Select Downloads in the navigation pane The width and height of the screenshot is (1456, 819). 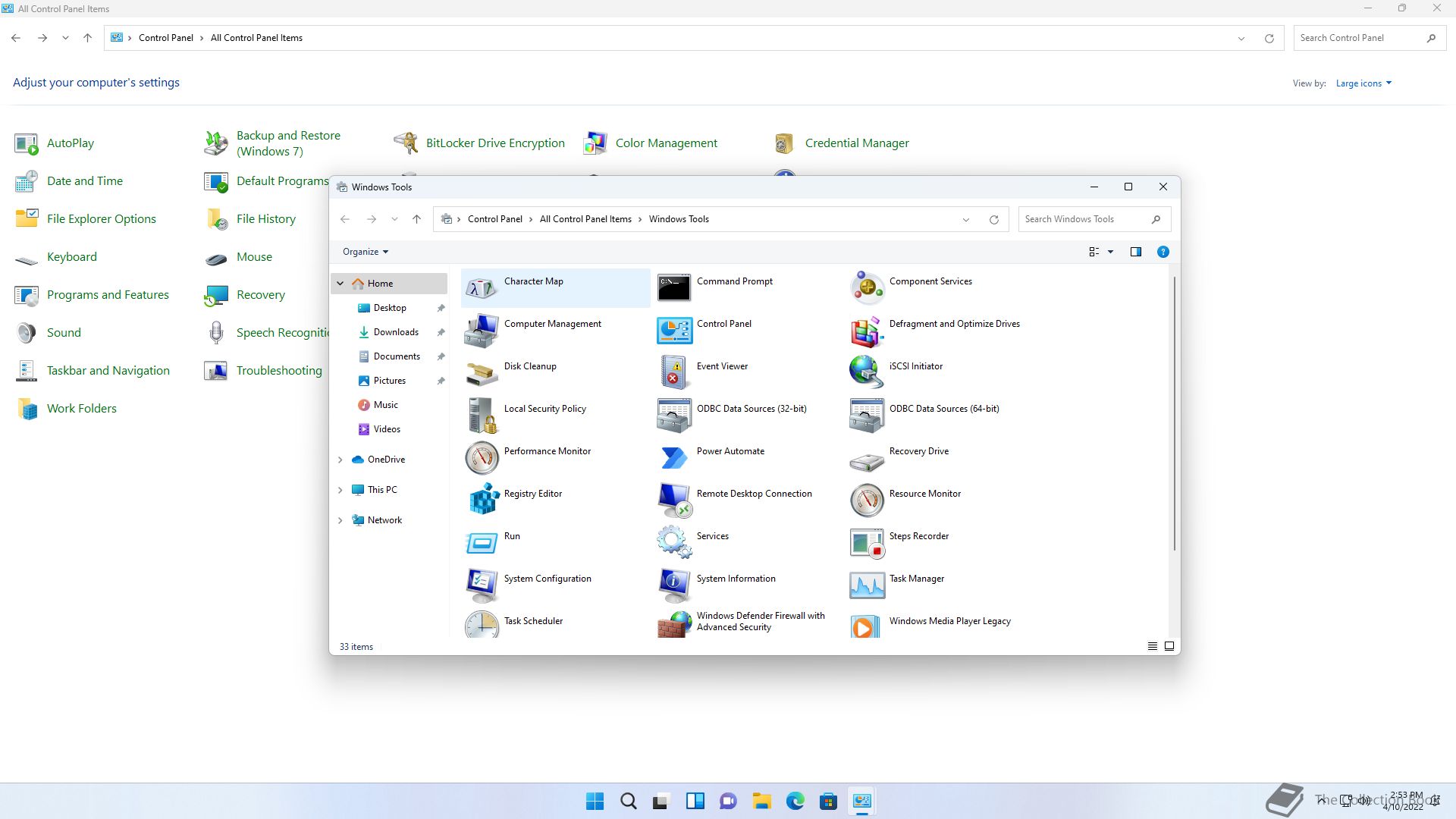coord(397,332)
